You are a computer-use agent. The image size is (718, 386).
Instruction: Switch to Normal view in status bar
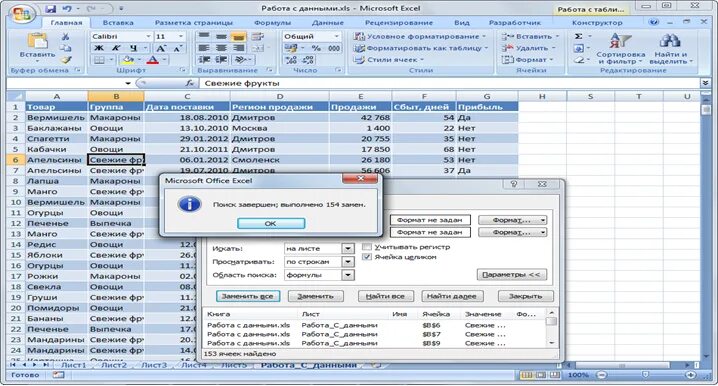click(x=527, y=375)
